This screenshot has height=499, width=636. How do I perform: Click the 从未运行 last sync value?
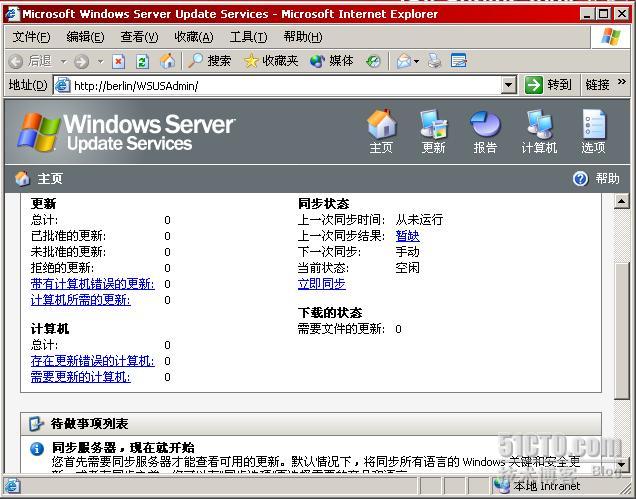419,220
